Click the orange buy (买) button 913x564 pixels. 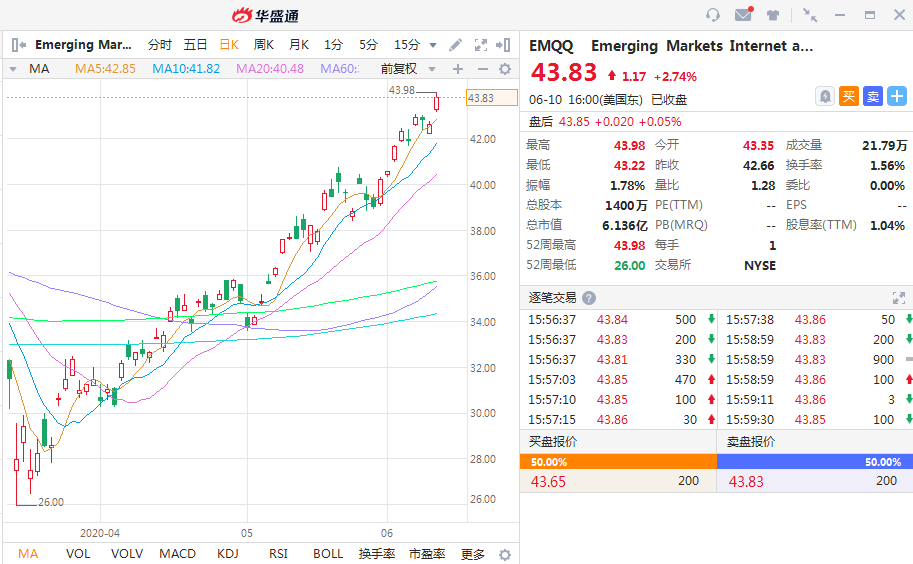coord(849,97)
